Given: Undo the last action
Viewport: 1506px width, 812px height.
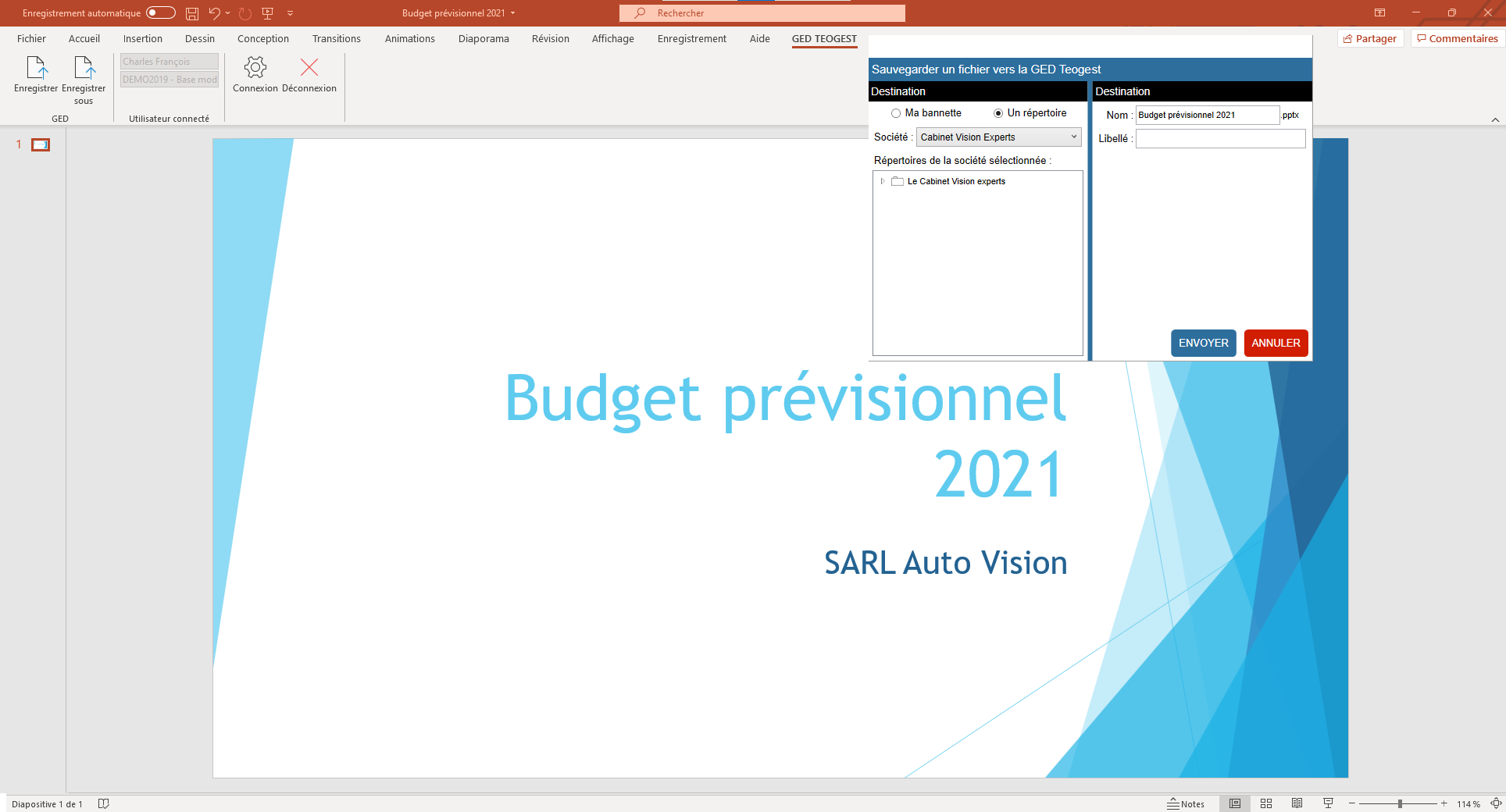Looking at the screenshot, I should coord(214,13).
